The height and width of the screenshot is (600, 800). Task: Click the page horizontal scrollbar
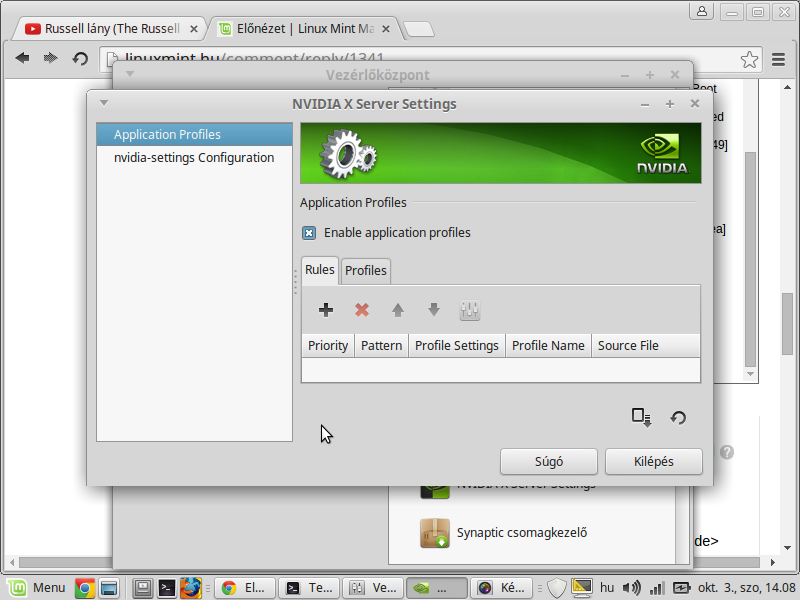[x=390, y=562]
